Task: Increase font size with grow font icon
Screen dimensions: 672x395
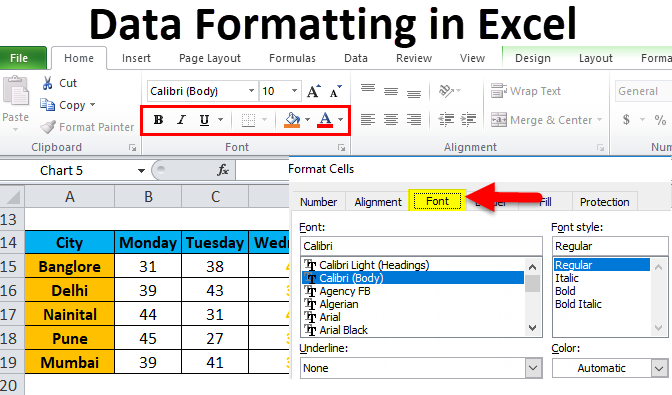Action: [314, 91]
